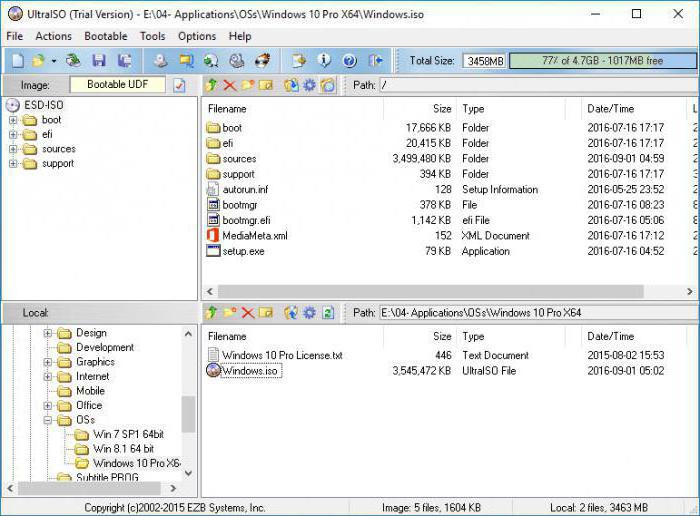Viewport: 700px width, 516px height.
Task: Click the 77% of 4.7GB capacity bar
Action: point(603,61)
